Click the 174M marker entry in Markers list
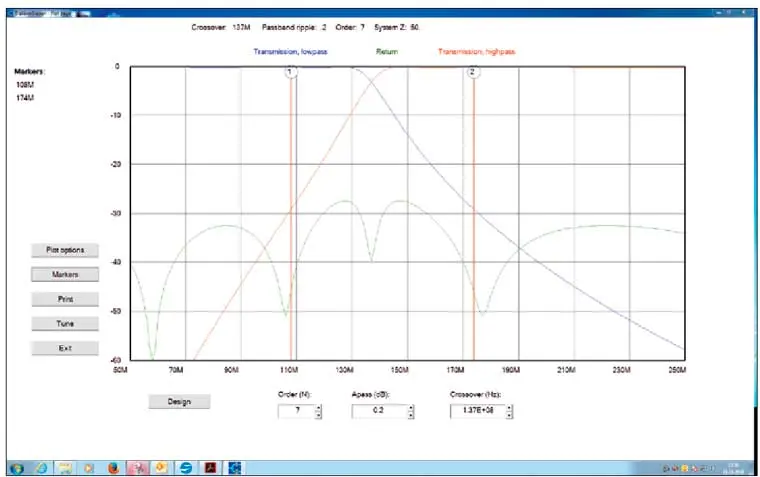This screenshot has height=477, width=760. click(x=25, y=98)
